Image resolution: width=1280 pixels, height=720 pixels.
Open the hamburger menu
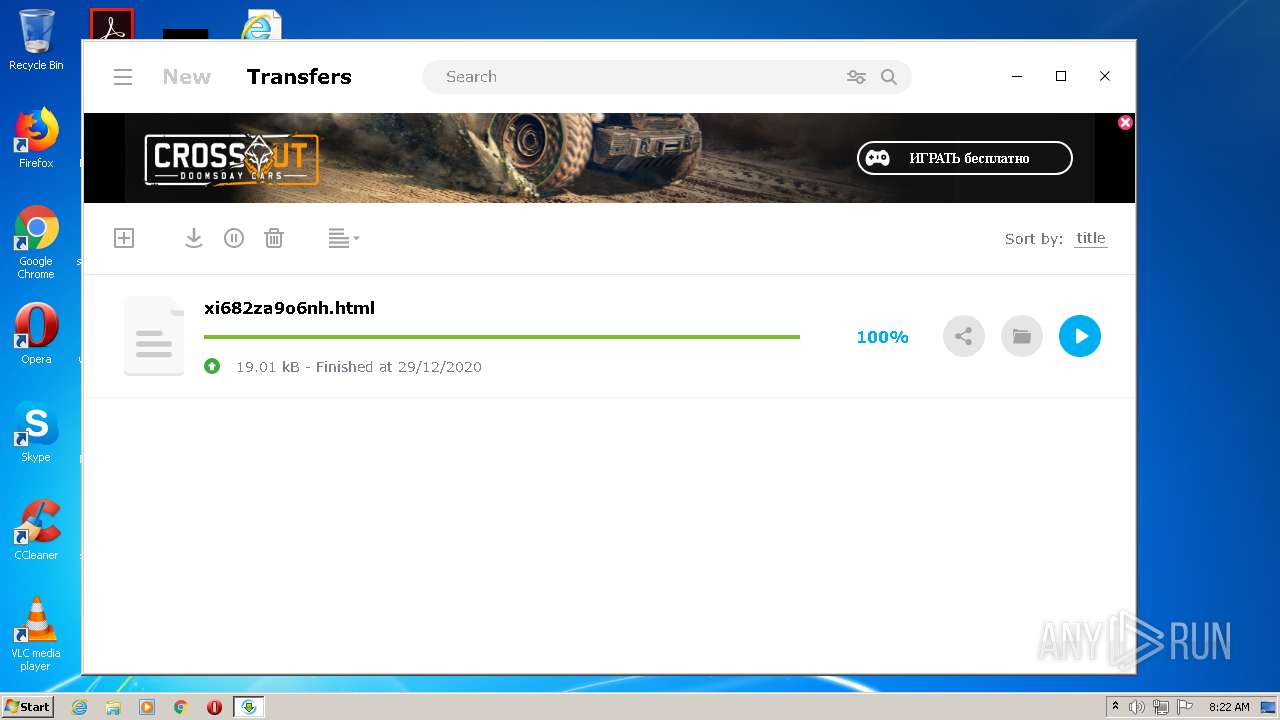click(123, 77)
